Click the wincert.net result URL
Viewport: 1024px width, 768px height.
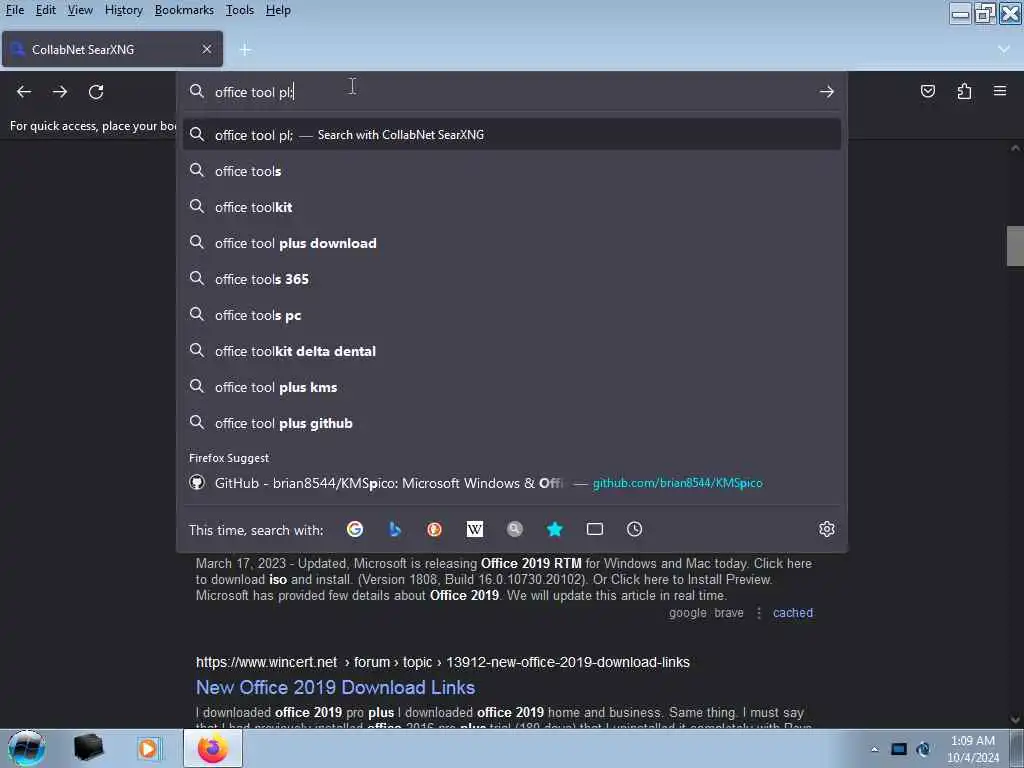442,662
